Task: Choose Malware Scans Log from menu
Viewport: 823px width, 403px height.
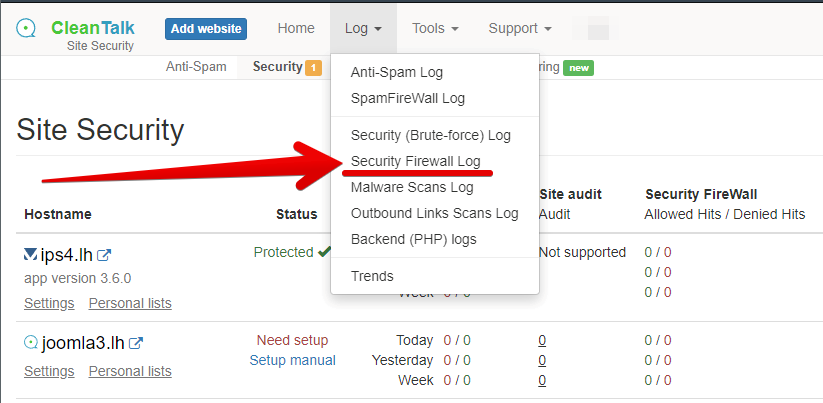Action: click(x=412, y=187)
